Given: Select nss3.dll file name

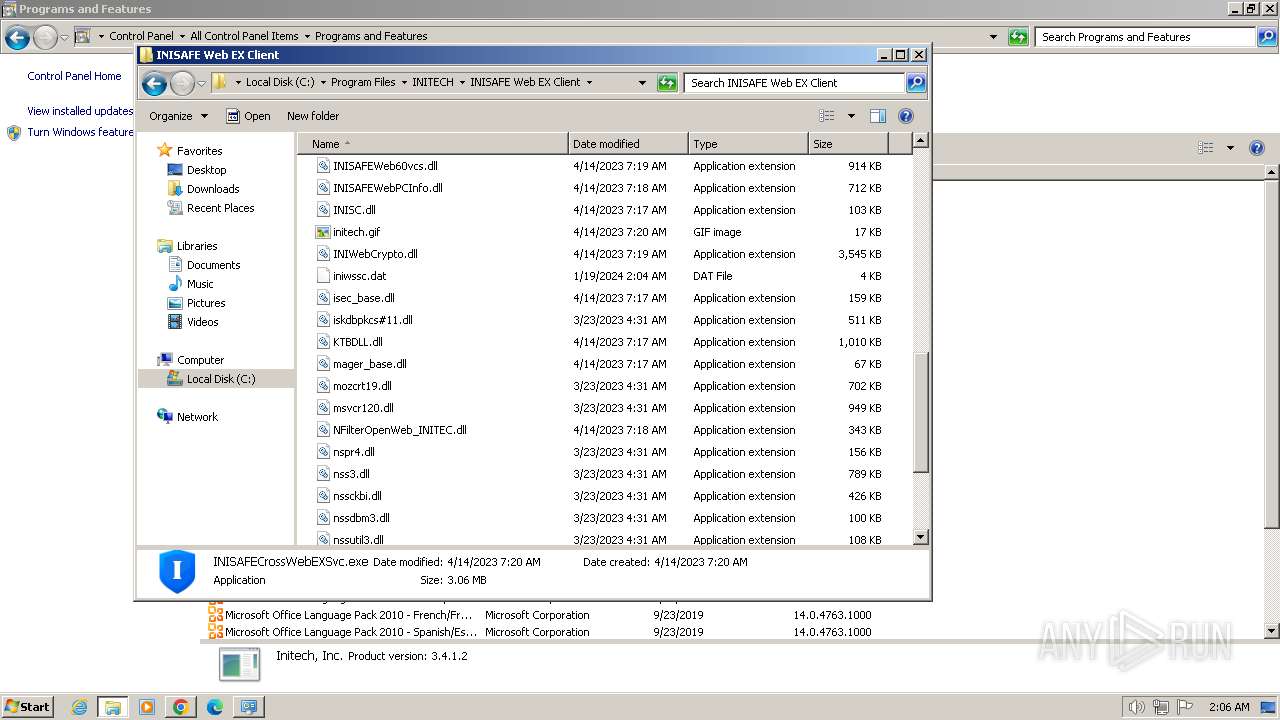Looking at the screenshot, I should (351, 474).
